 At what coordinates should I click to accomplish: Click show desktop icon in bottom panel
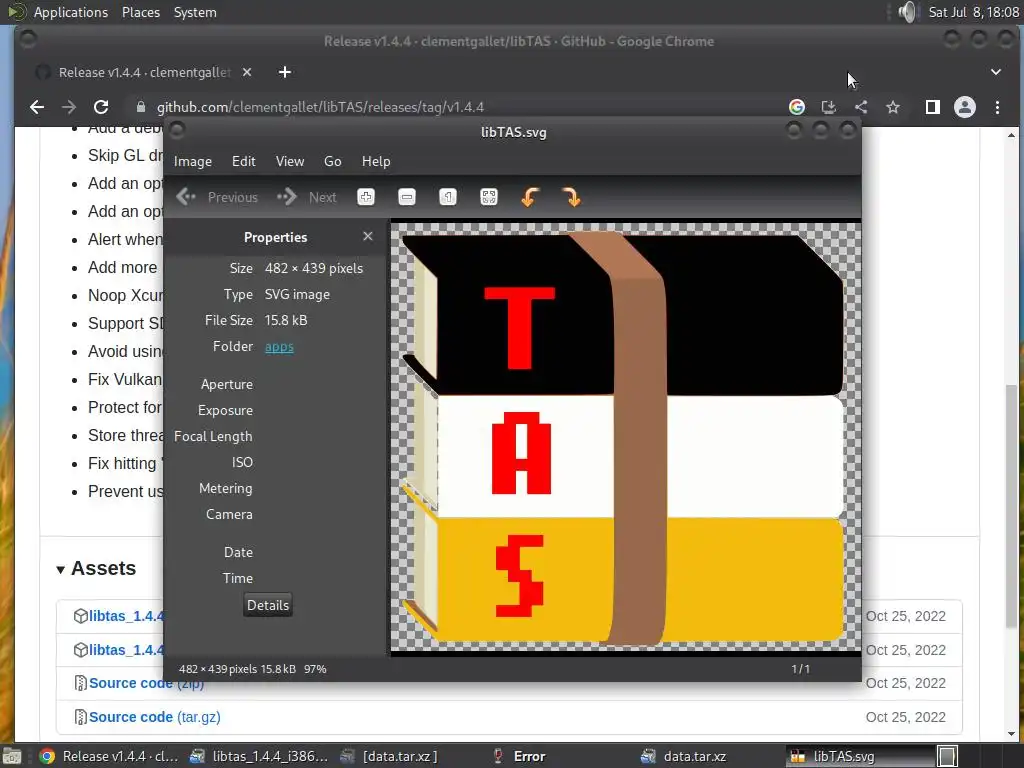[12, 756]
